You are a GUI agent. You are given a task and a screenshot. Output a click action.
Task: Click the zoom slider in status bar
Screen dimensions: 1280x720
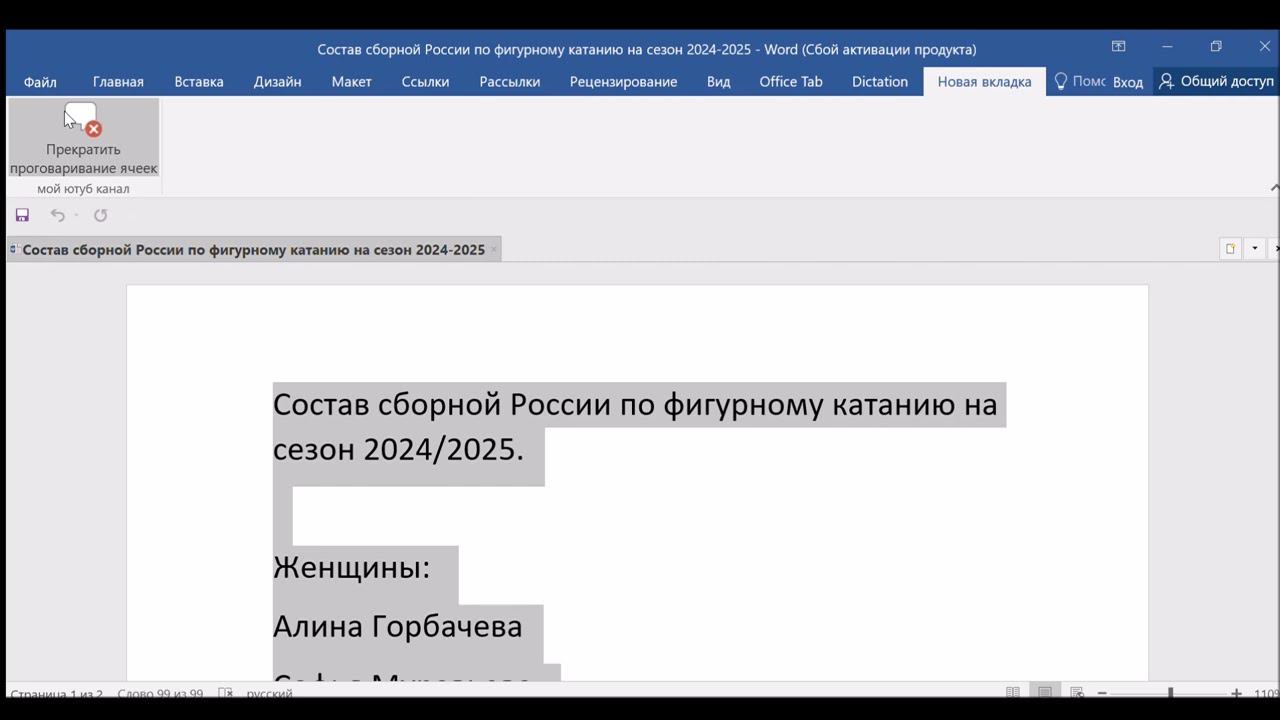(1169, 693)
